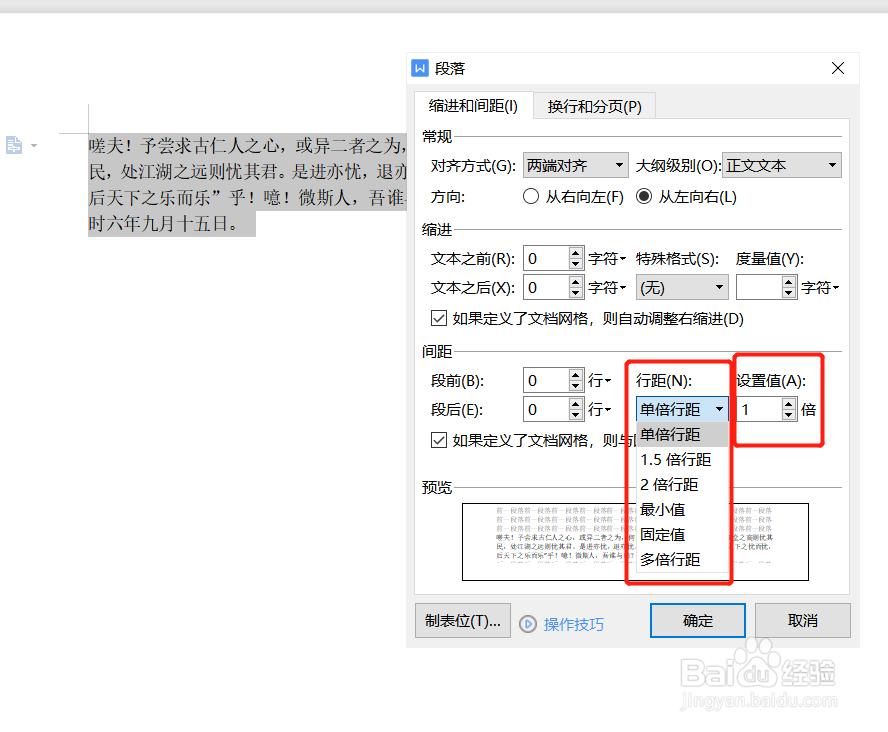Click the WPS logo in the 段落 dialog title
Image resolution: width=888 pixels, height=732 pixels.
pyautogui.click(x=420, y=68)
